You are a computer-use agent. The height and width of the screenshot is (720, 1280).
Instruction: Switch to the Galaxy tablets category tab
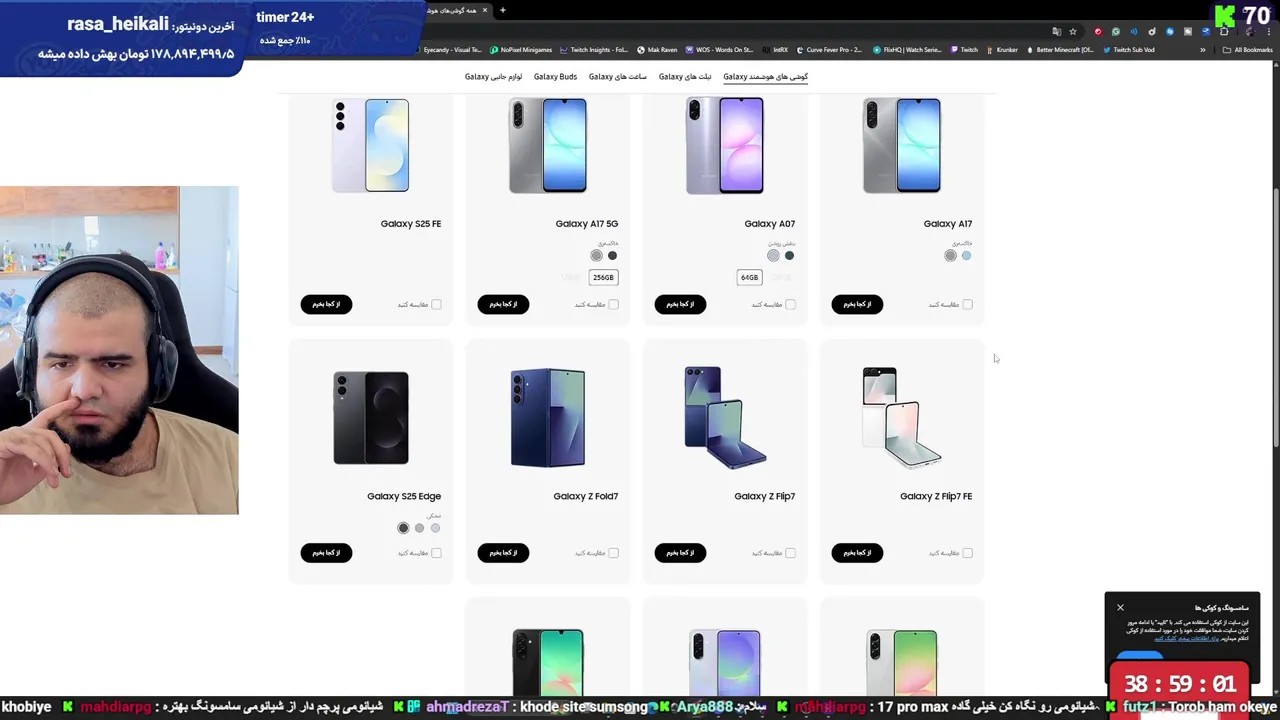pos(685,77)
